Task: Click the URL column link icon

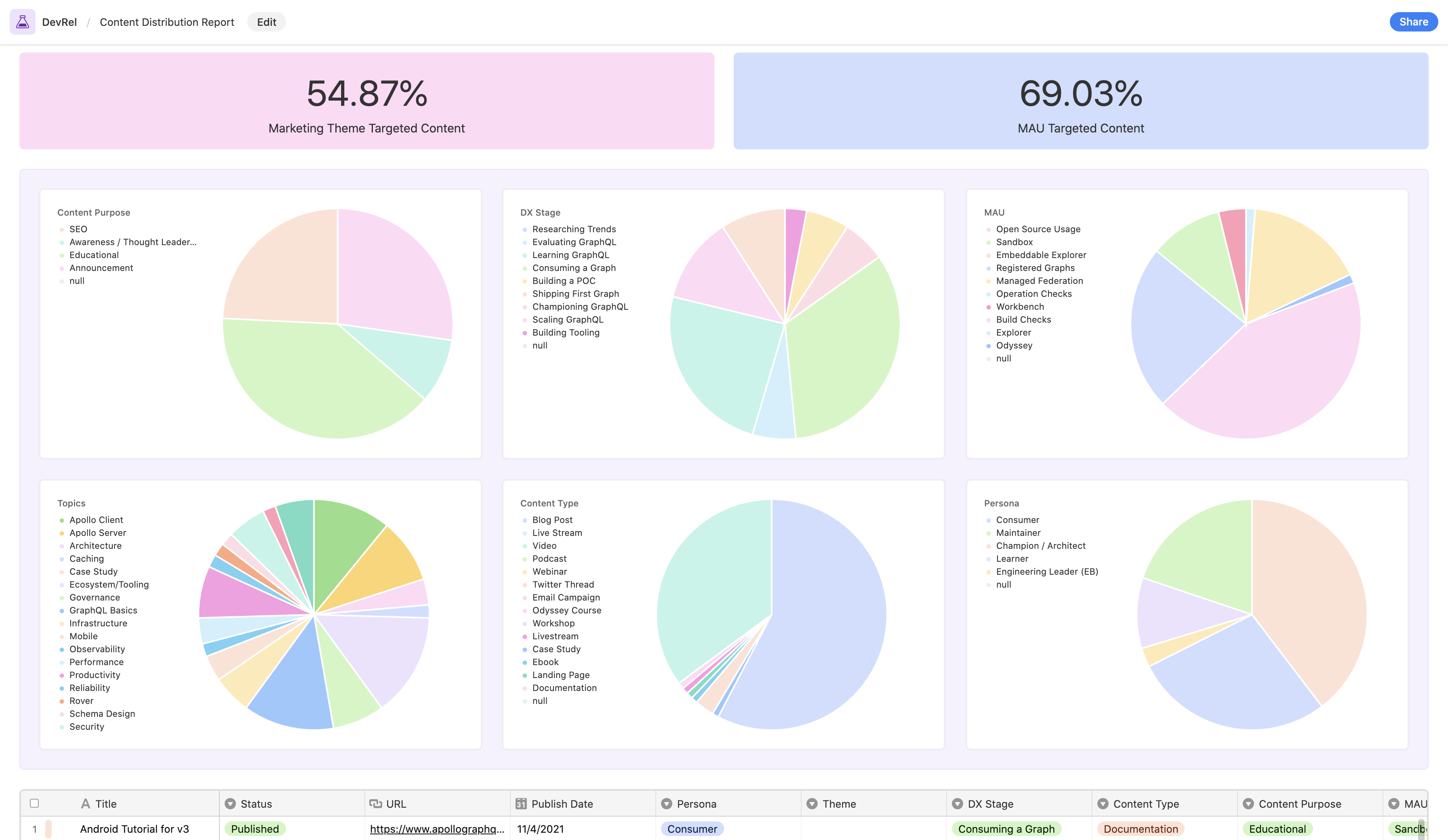Action: (x=376, y=804)
